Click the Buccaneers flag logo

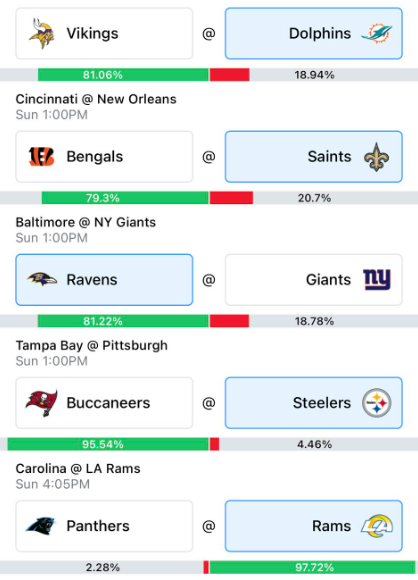41,403
